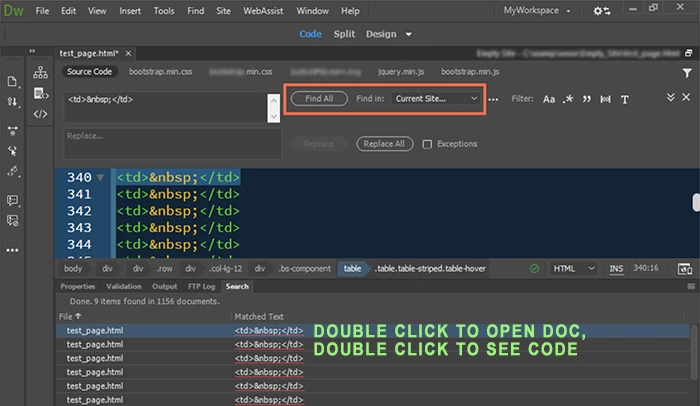Click the find field down arrow

click(274, 116)
